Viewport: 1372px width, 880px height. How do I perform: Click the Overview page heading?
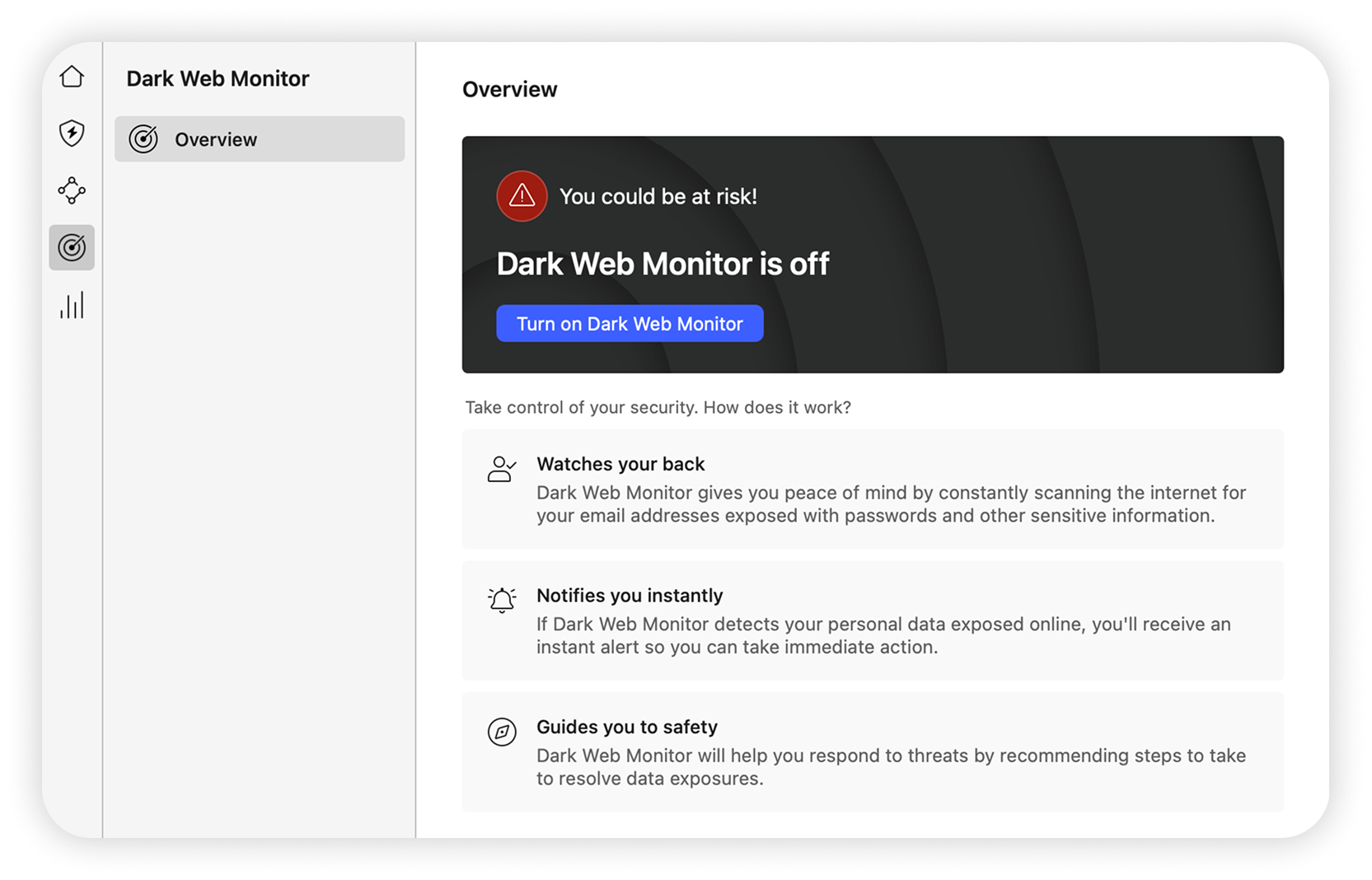[x=509, y=89]
